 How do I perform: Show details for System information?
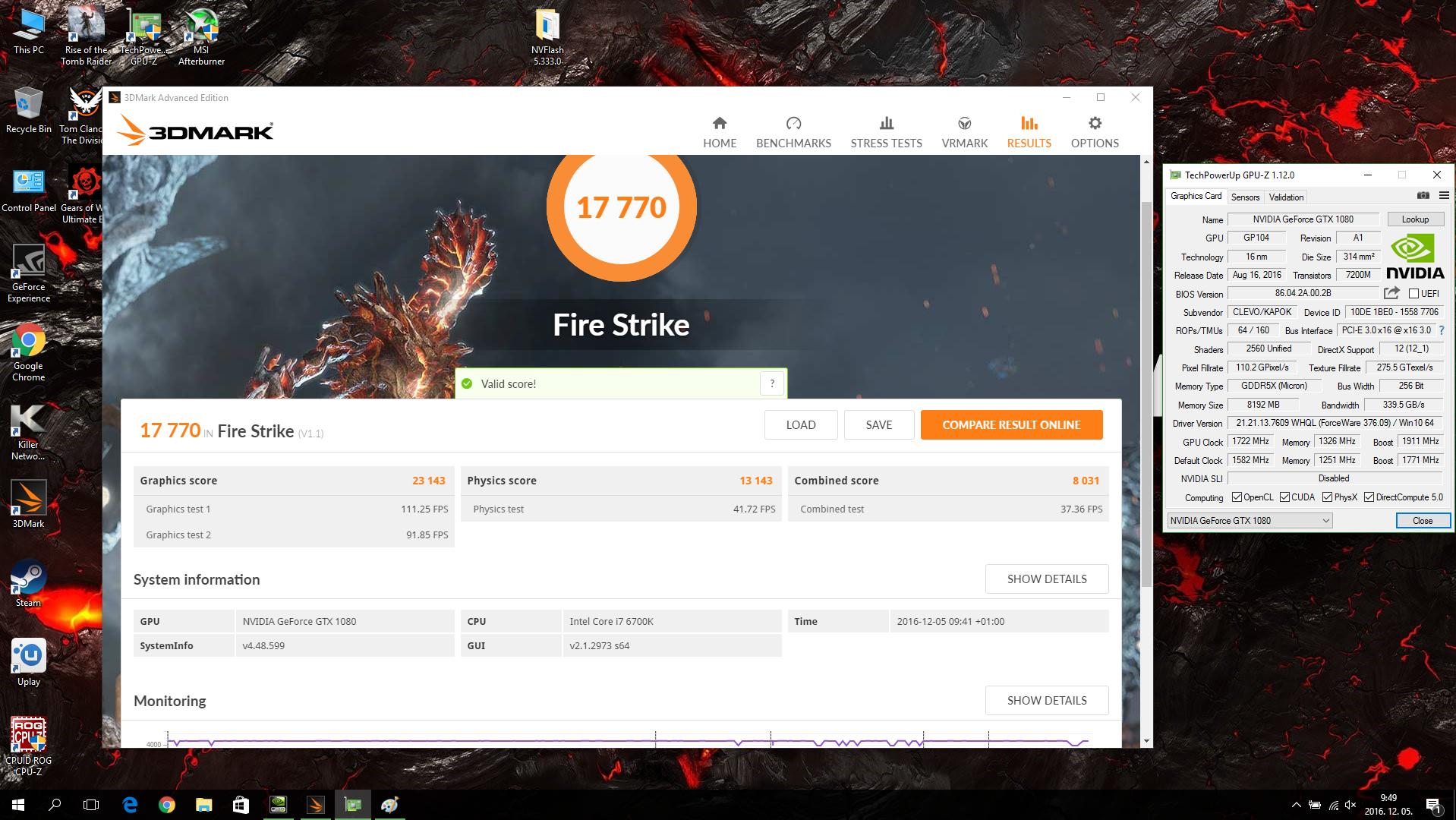tap(1047, 579)
